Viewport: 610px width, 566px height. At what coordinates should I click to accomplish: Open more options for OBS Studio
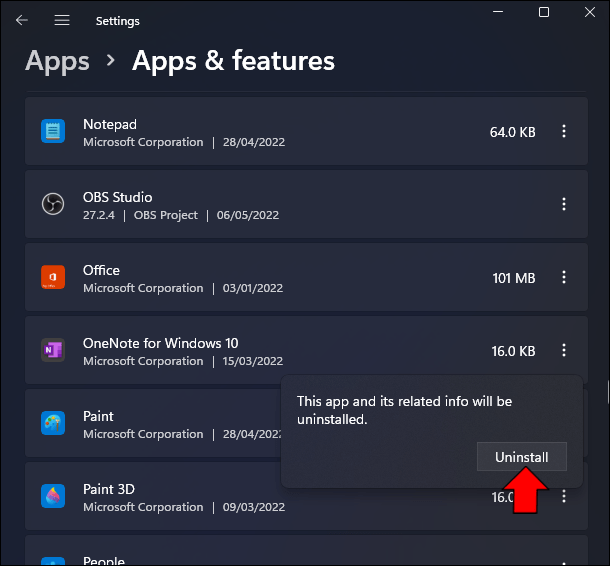pyautogui.click(x=564, y=204)
